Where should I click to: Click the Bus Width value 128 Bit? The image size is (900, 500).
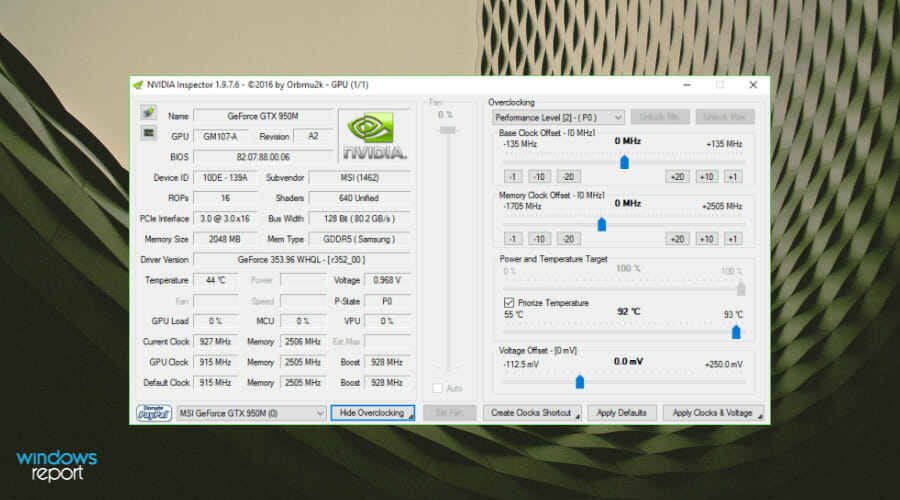[359, 219]
